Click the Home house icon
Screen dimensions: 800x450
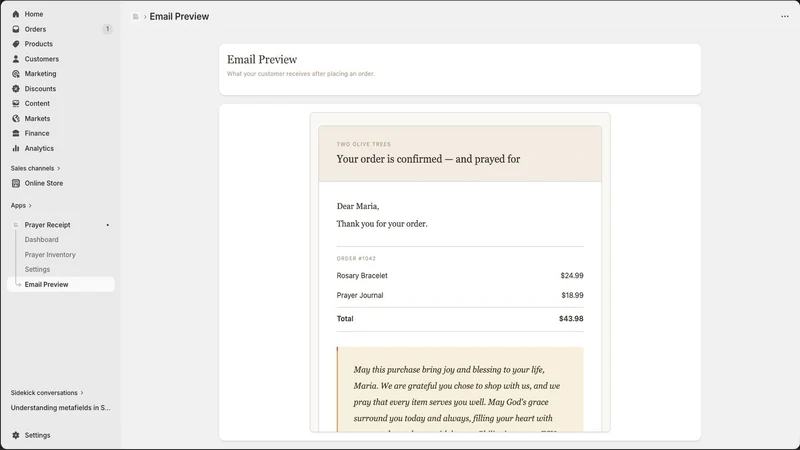pyautogui.click(x=16, y=14)
